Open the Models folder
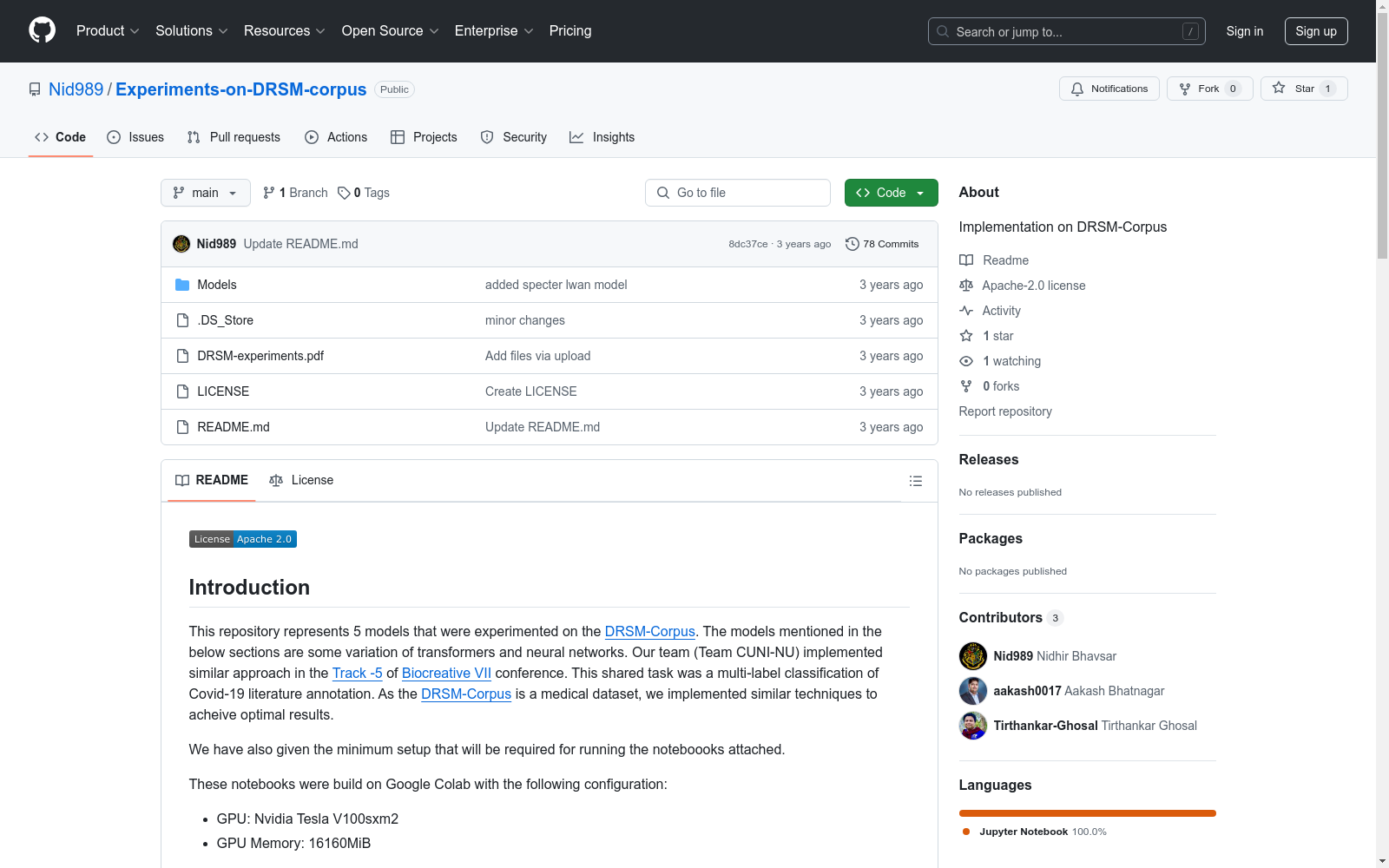1389x868 pixels. tap(217, 285)
